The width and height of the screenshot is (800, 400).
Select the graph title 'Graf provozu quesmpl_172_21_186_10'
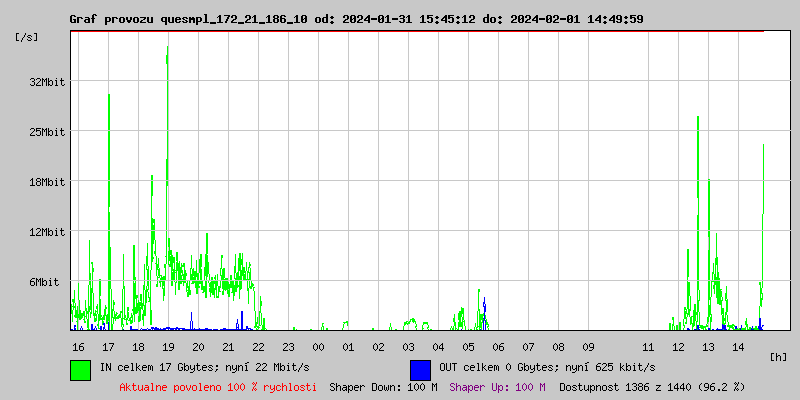click(188, 19)
